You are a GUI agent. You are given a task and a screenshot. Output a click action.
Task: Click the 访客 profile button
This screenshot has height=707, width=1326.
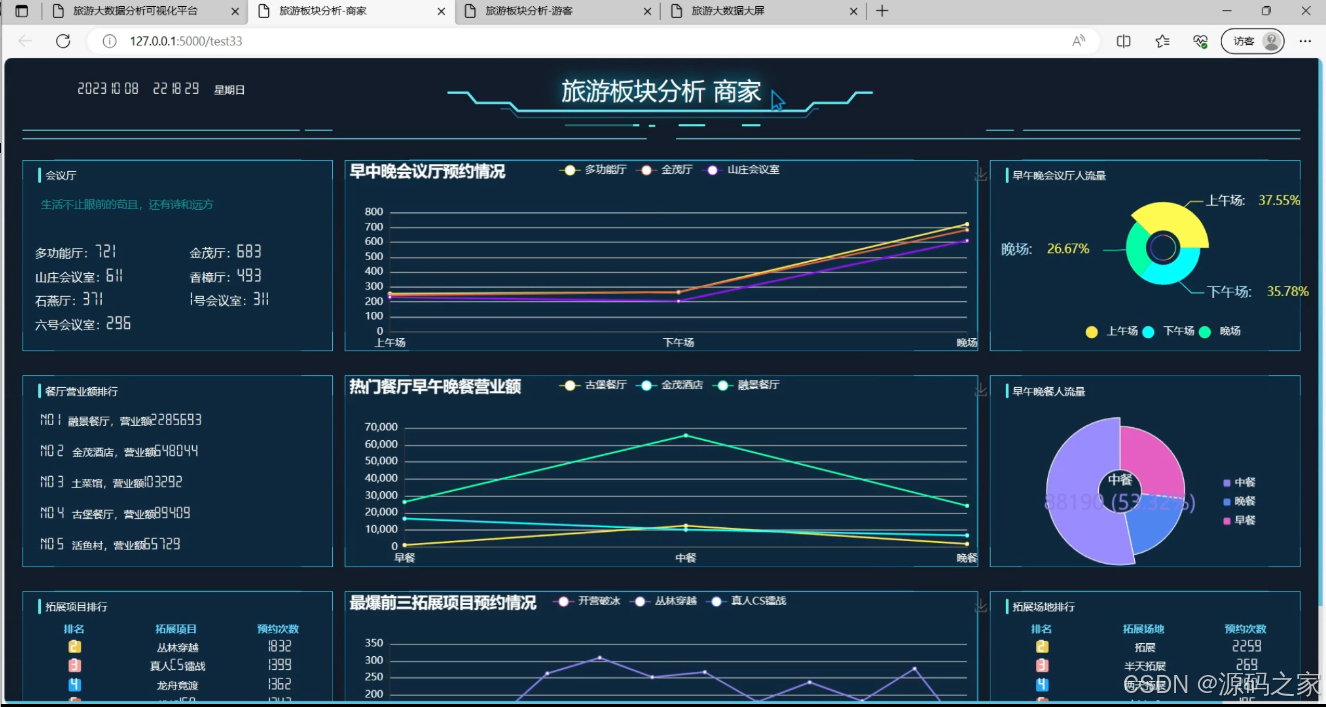(1253, 41)
